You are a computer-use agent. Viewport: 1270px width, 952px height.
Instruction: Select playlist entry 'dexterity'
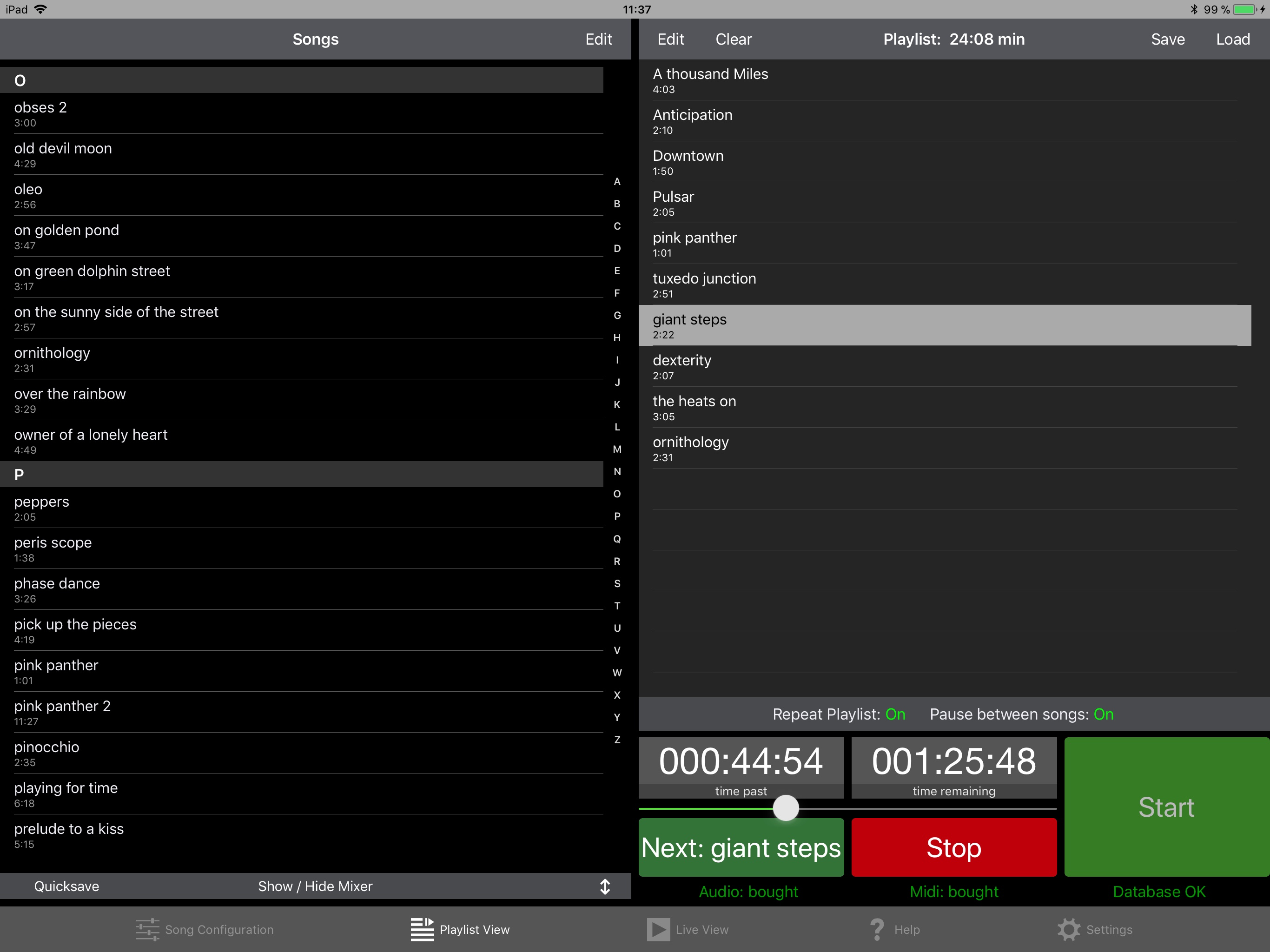[x=945, y=366]
